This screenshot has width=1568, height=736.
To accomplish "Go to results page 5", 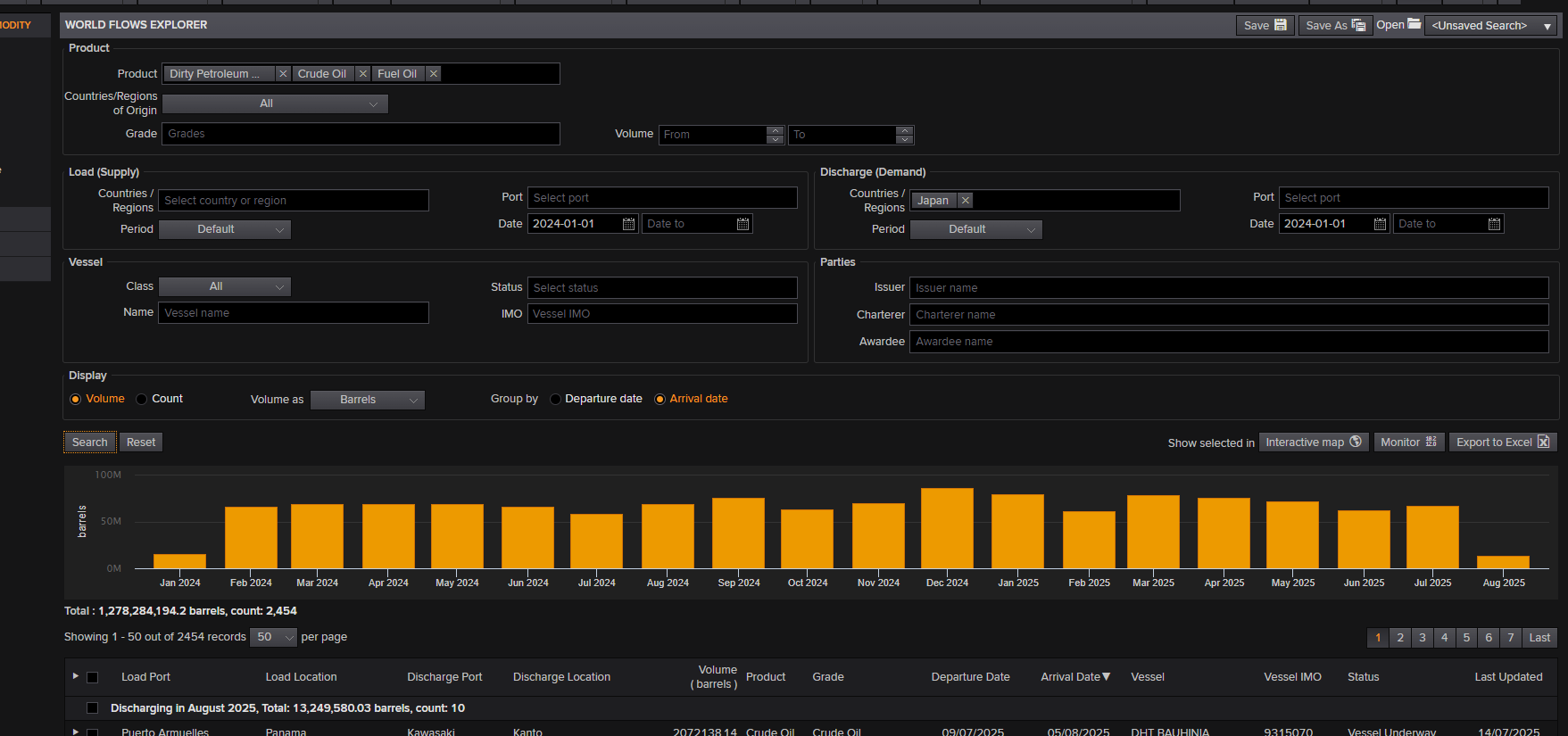I will (x=1466, y=638).
